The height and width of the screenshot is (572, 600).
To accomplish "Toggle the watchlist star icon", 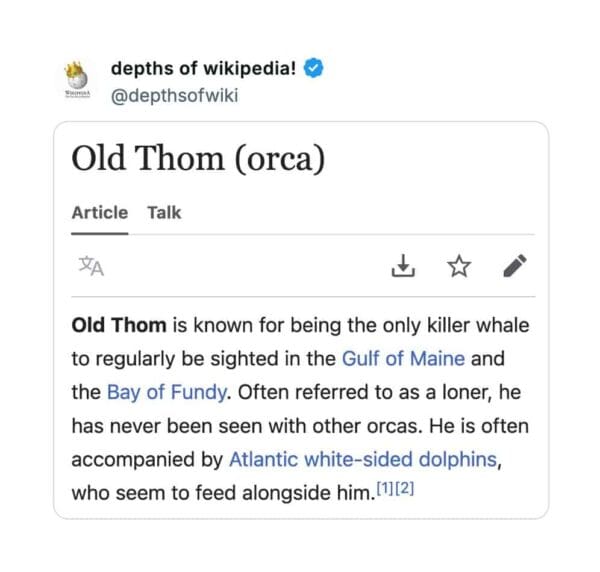I will click(x=458, y=266).
